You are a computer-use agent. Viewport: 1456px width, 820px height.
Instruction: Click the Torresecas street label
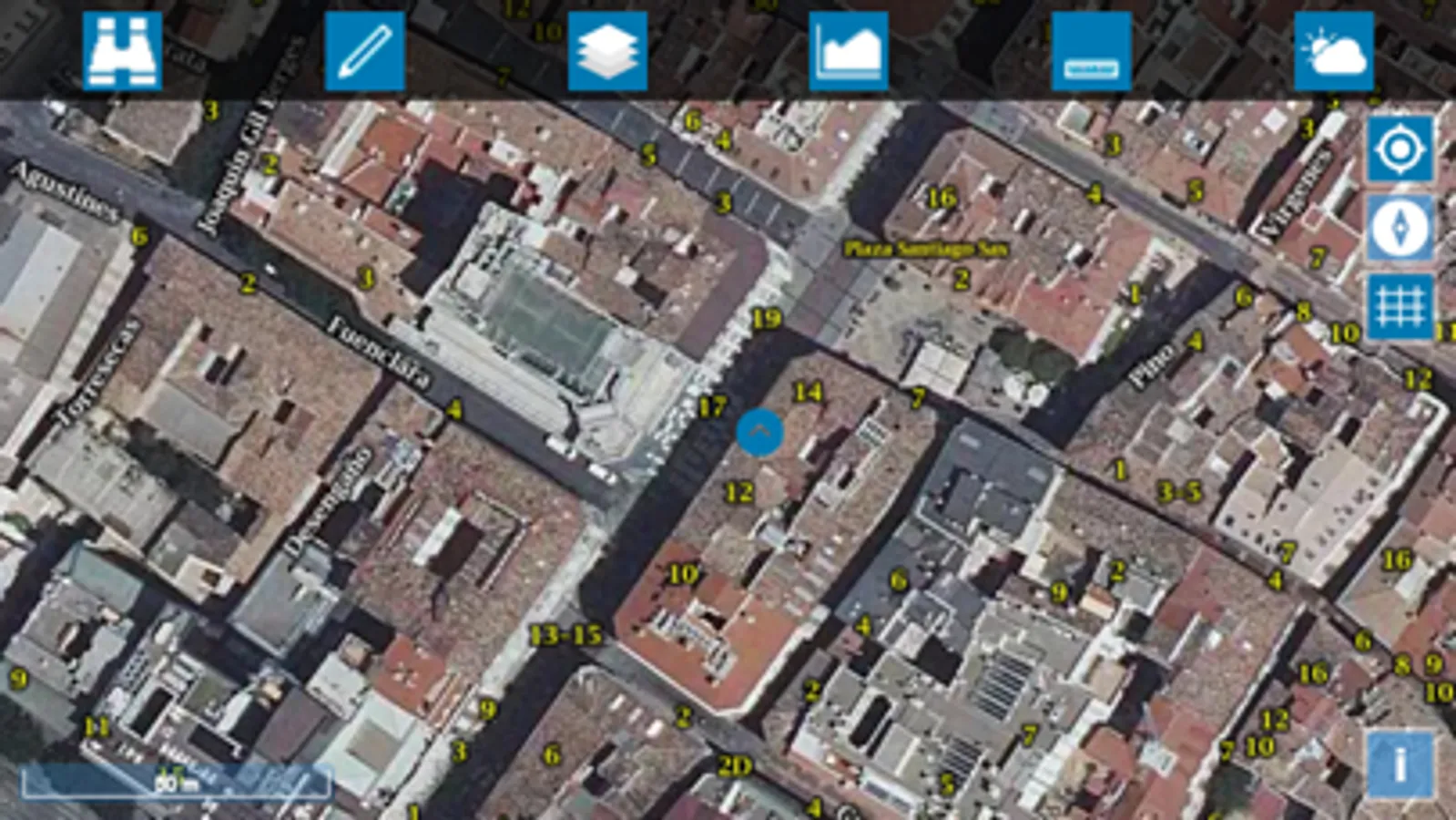pos(97,372)
